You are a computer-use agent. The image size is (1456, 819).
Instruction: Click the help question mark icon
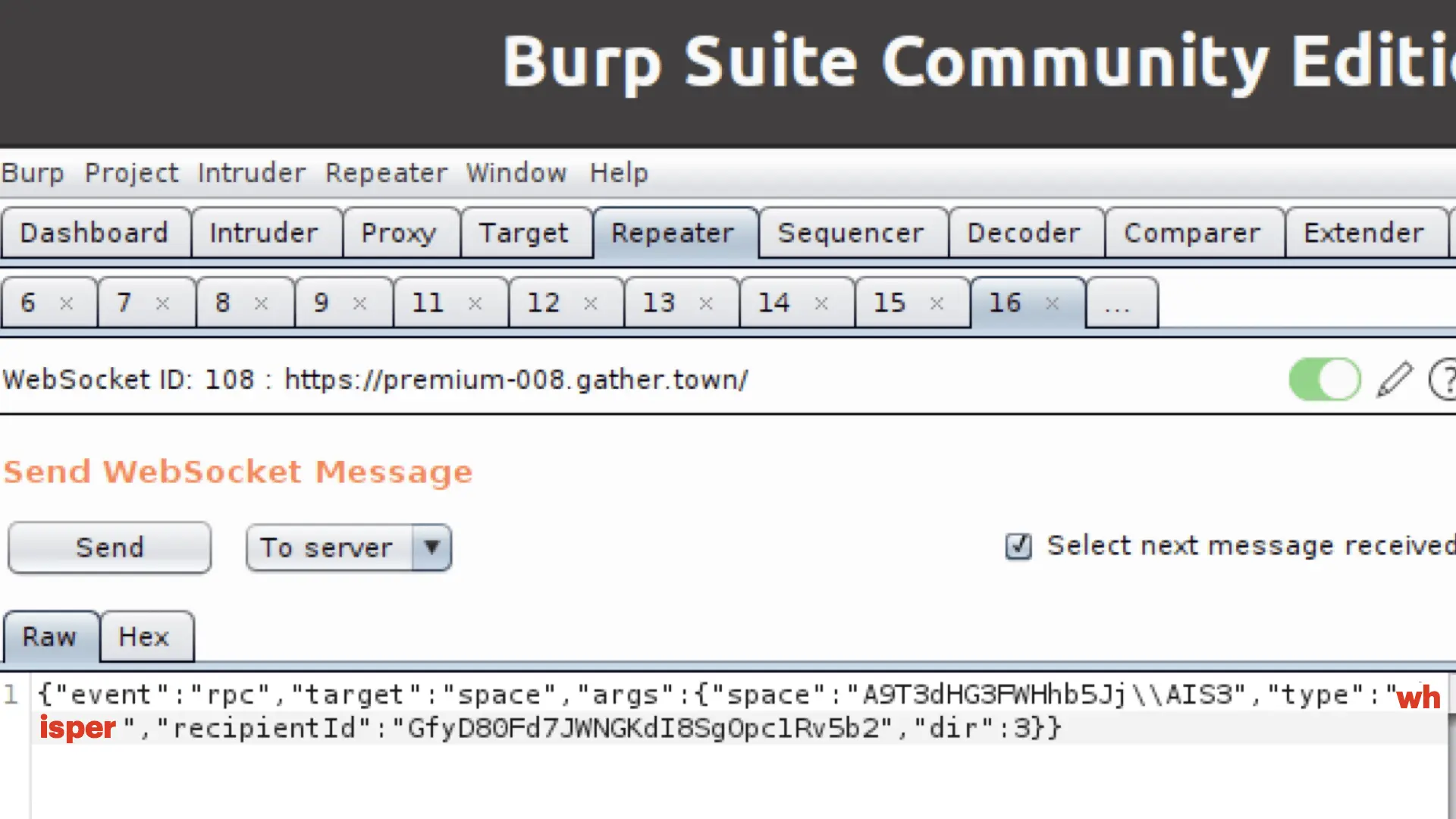[x=1445, y=379]
